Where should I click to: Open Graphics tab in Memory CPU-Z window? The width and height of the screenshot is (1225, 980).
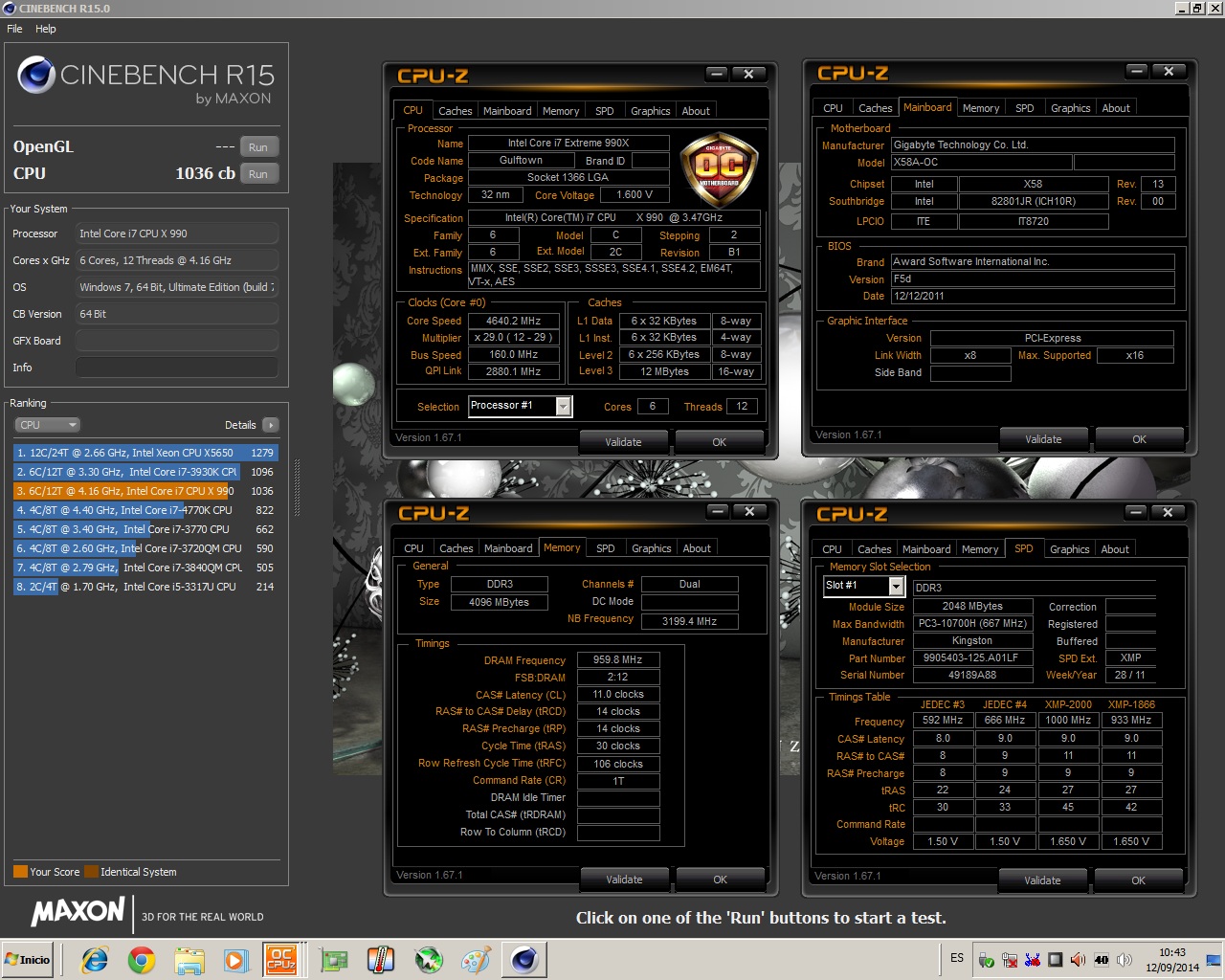(x=652, y=548)
